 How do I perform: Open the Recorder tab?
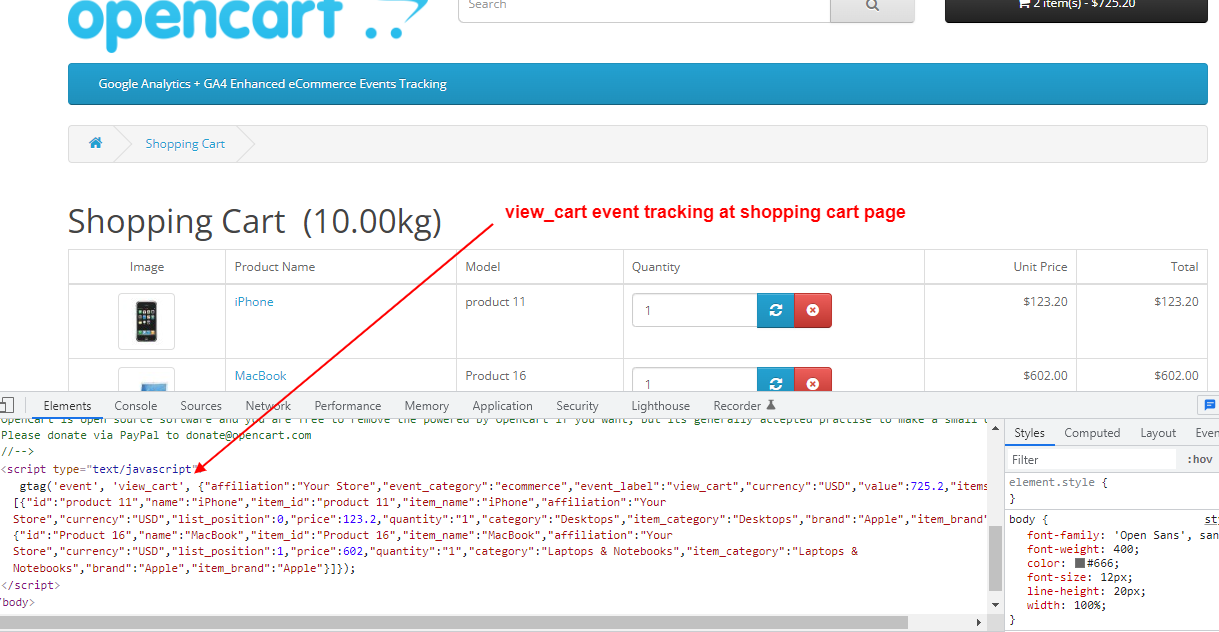744,406
